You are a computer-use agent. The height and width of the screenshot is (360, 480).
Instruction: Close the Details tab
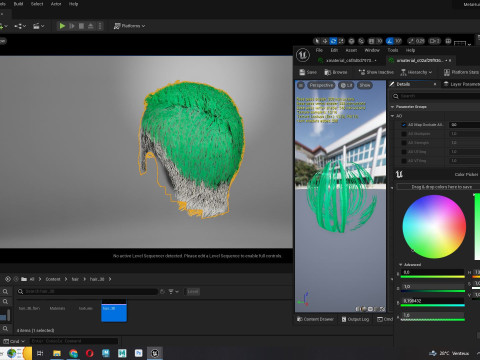(x=435, y=84)
